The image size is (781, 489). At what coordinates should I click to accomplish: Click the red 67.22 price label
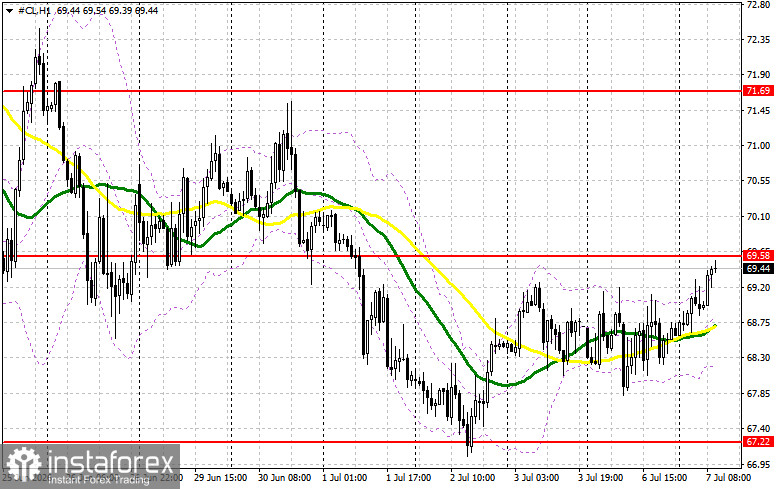pos(759,442)
